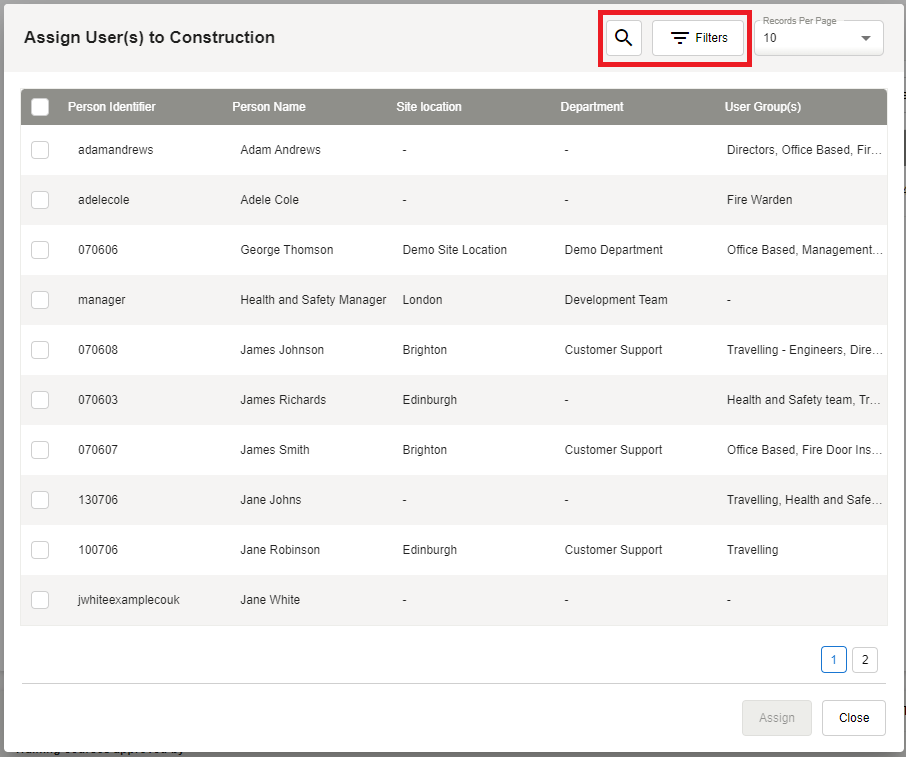Tick the checkbox for Jane Robinson
Viewport: 906px width, 757px height.
pyautogui.click(x=40, y=550)
